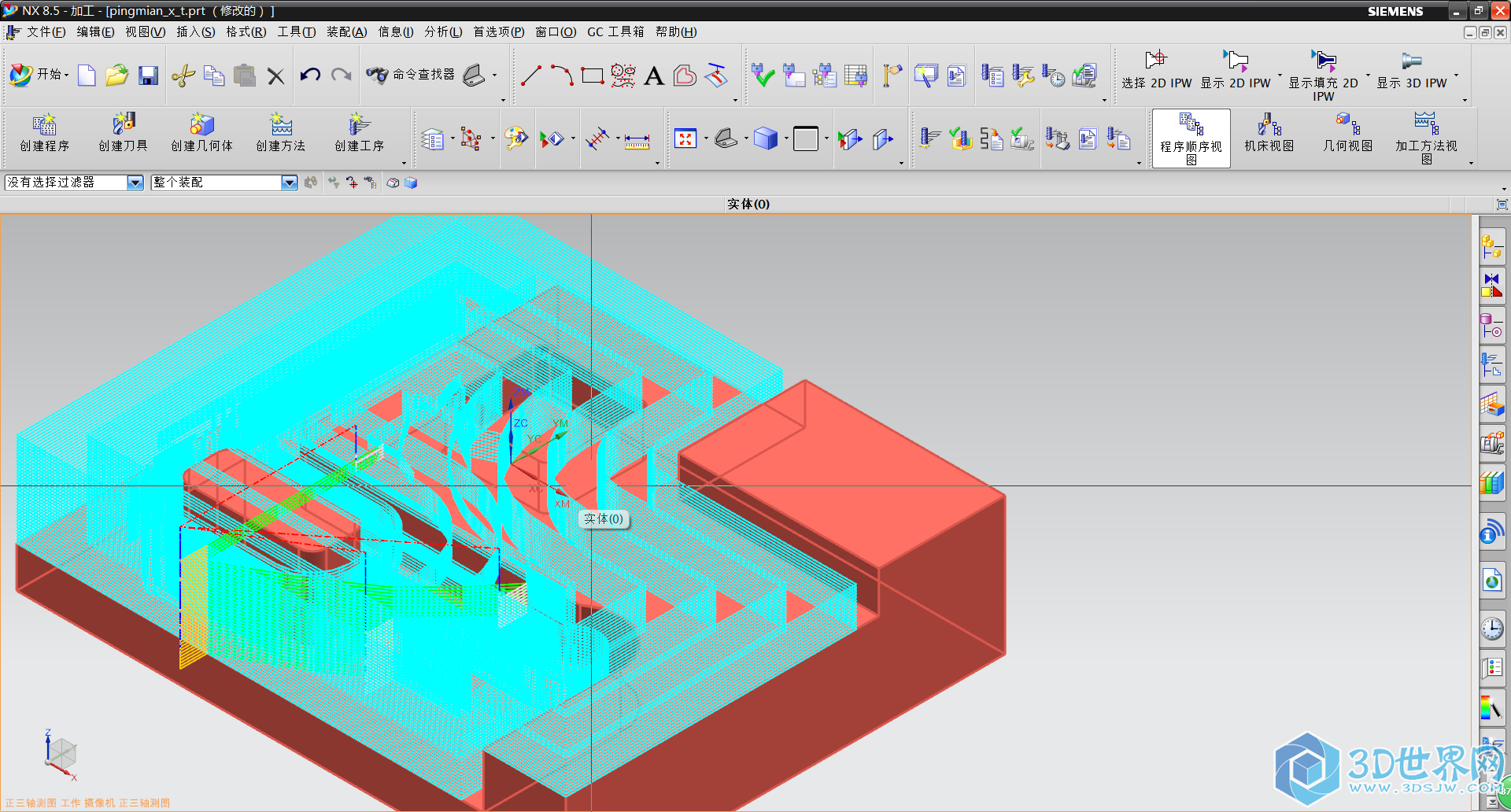Expand dropdown arrow beside Fit view icon
This screenshot has width=1511, height=812.
706,139
